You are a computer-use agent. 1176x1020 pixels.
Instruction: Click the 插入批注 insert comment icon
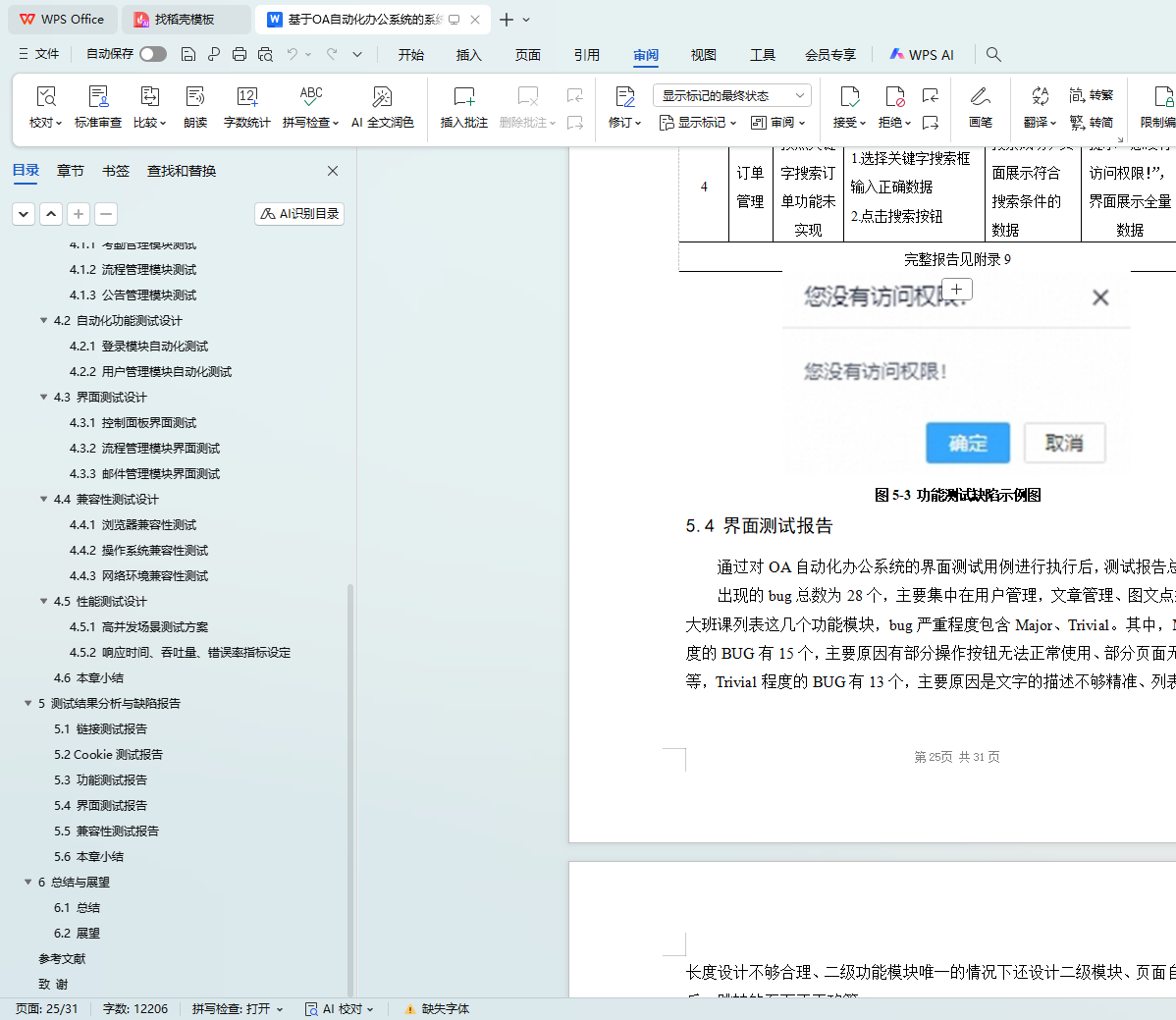pos(463,97)
